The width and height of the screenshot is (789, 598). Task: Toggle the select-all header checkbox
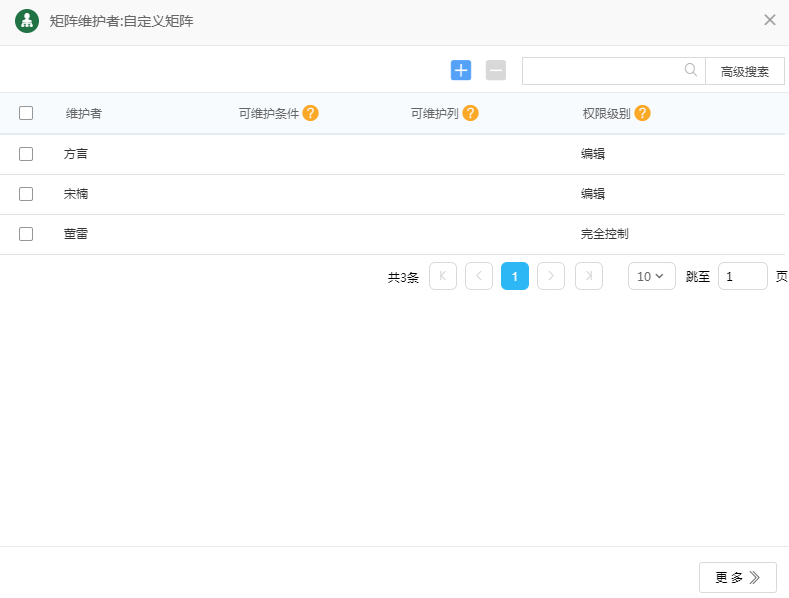coord(26,113)
